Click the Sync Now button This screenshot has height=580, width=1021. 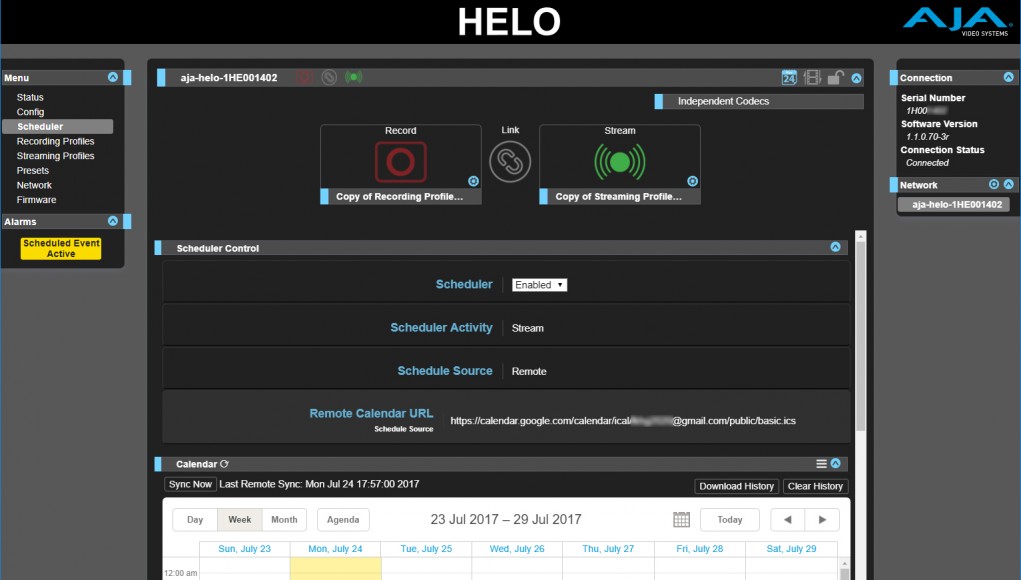pos(190,484)
